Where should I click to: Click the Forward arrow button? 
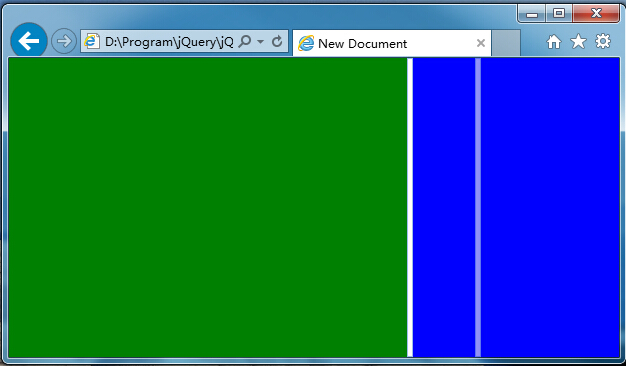[x=64, y=41]
